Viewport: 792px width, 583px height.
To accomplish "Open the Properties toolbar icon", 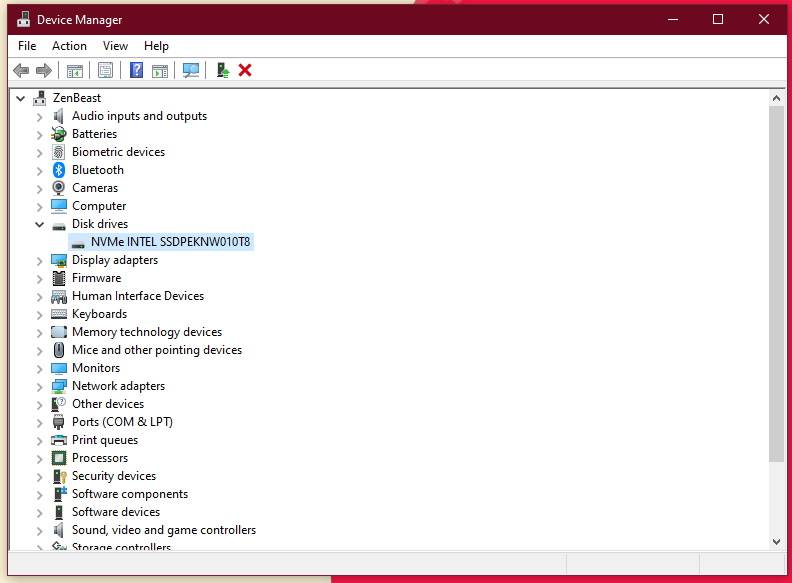I will pyautogui.click(x=106, y=70).
